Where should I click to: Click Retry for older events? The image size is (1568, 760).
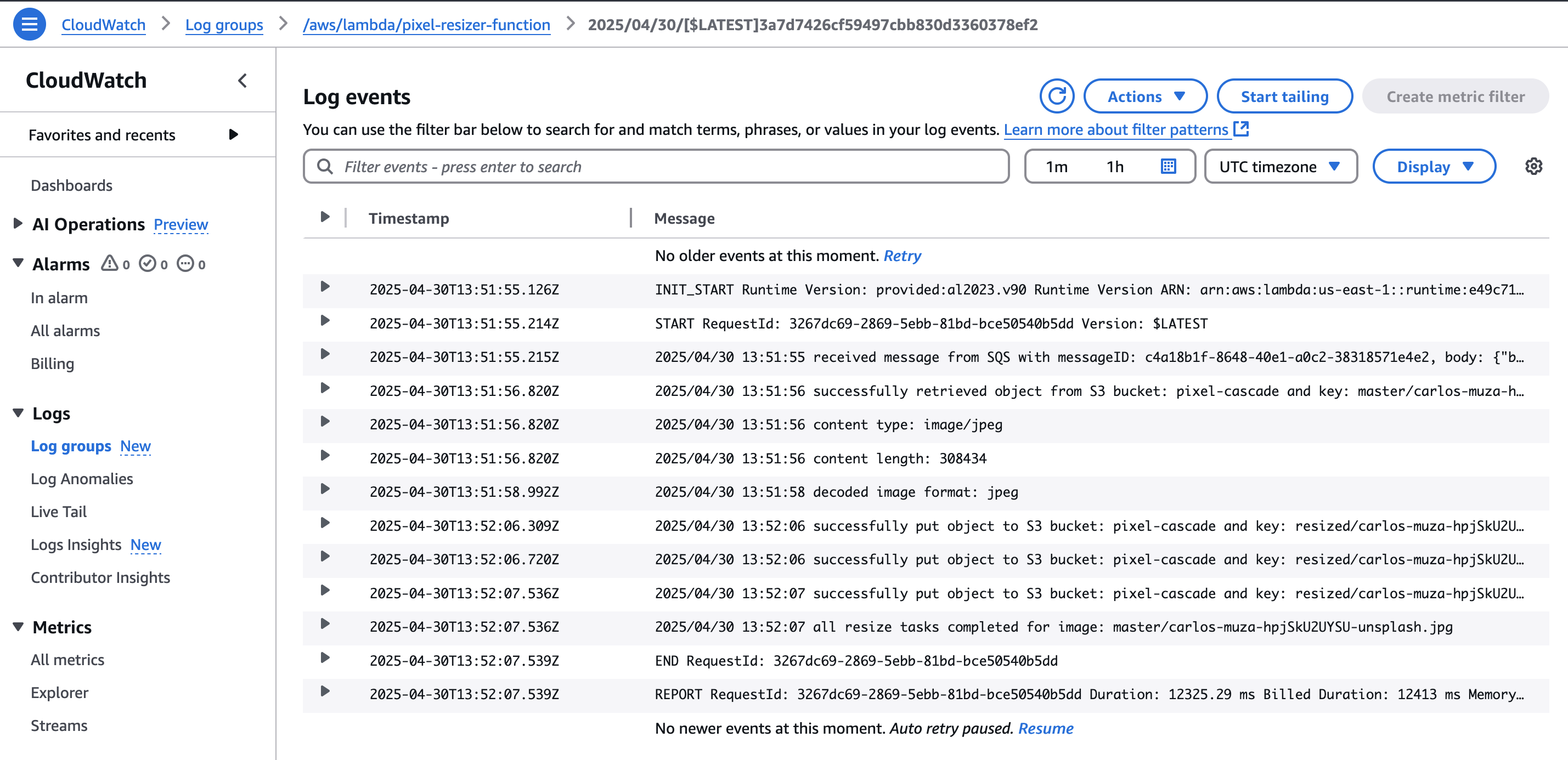coord(902,256)
